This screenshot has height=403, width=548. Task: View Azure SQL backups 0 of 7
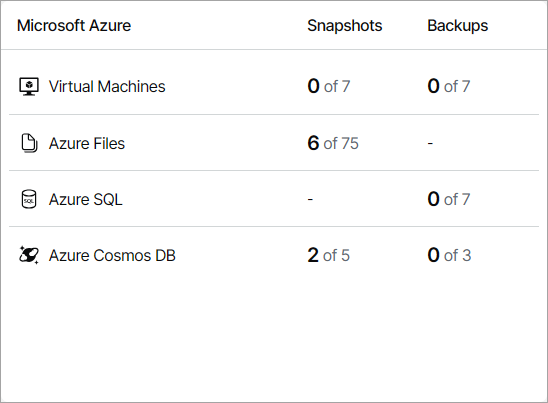tap(448, 199)
